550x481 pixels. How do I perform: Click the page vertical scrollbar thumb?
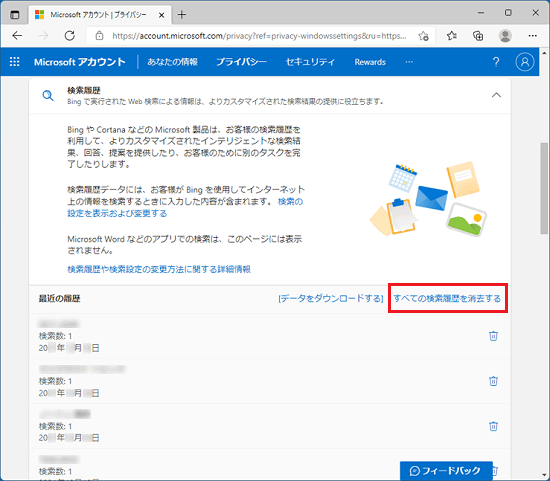pyautogui.click(x=544, y=188)
